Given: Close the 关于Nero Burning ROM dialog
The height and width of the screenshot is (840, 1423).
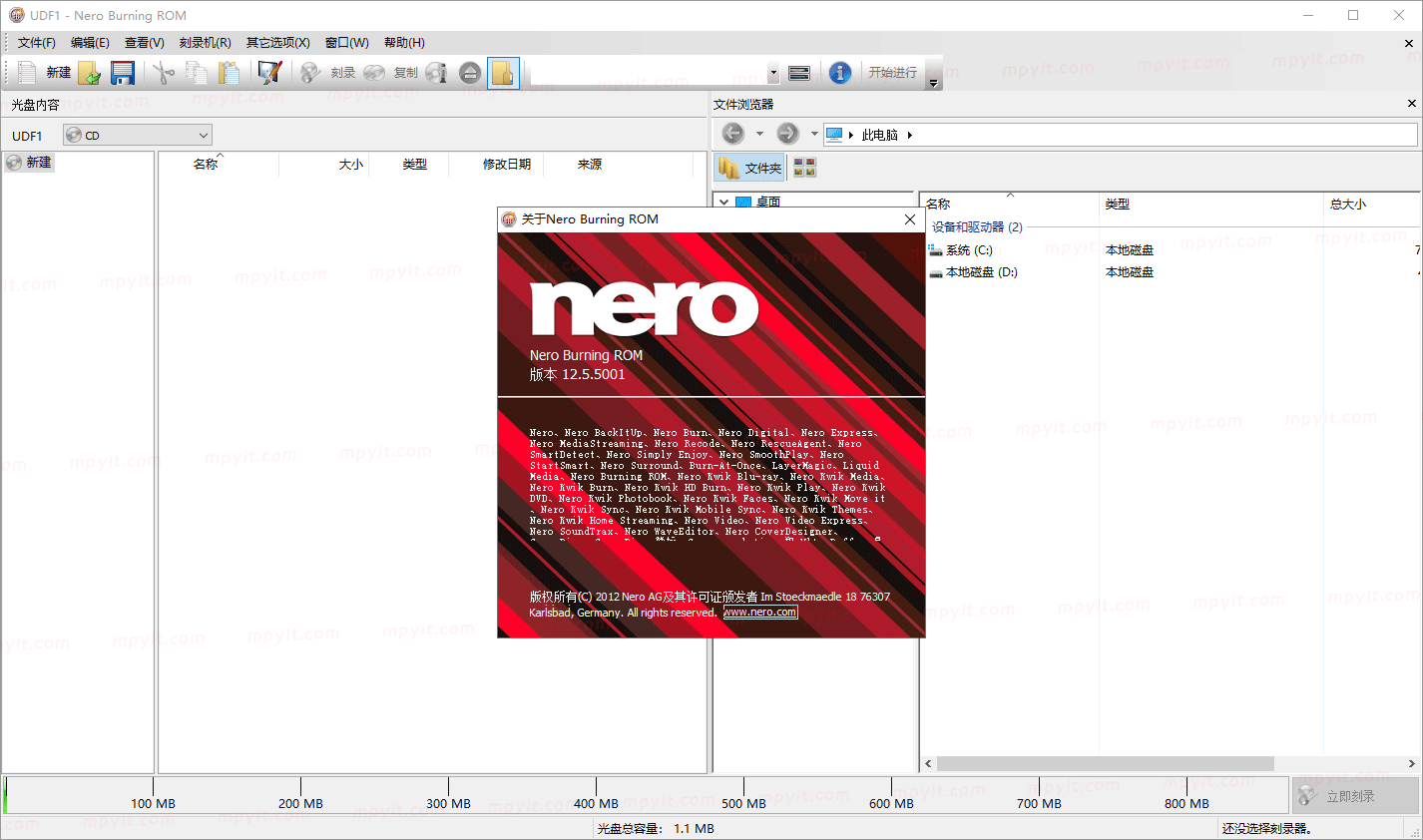Looking at the screenshot, I should point(910,219).
